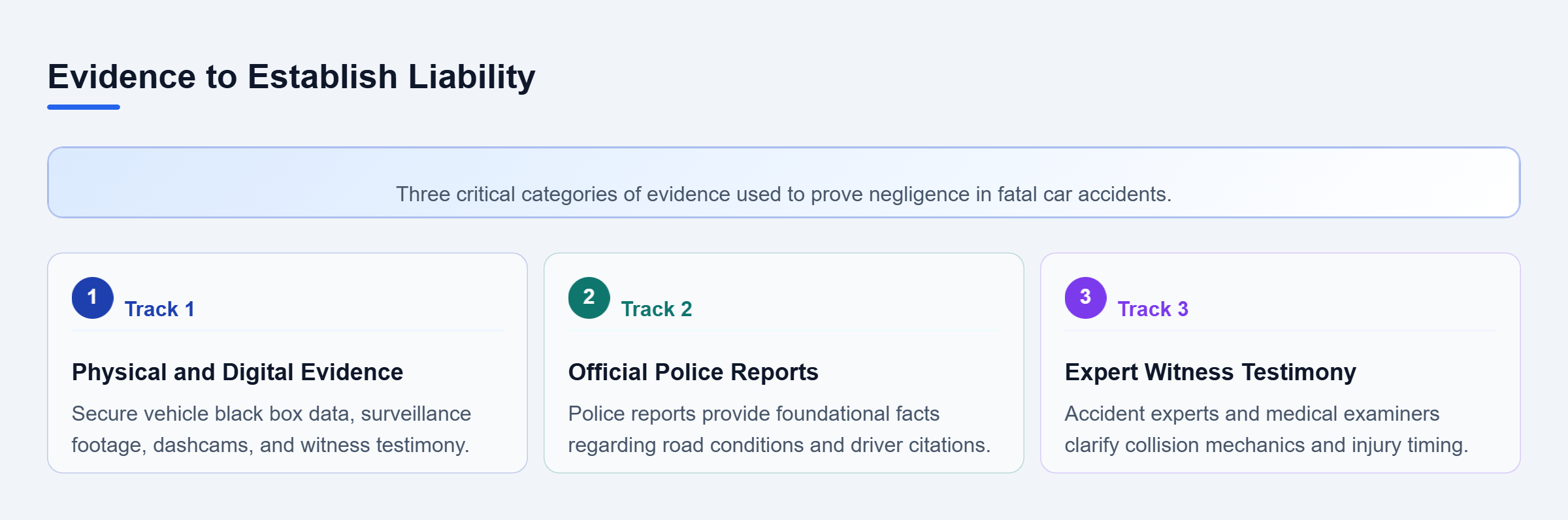Click the purple number 3 badge
This screenshot has height=520, width=1568.
(x=1086, y=298)
